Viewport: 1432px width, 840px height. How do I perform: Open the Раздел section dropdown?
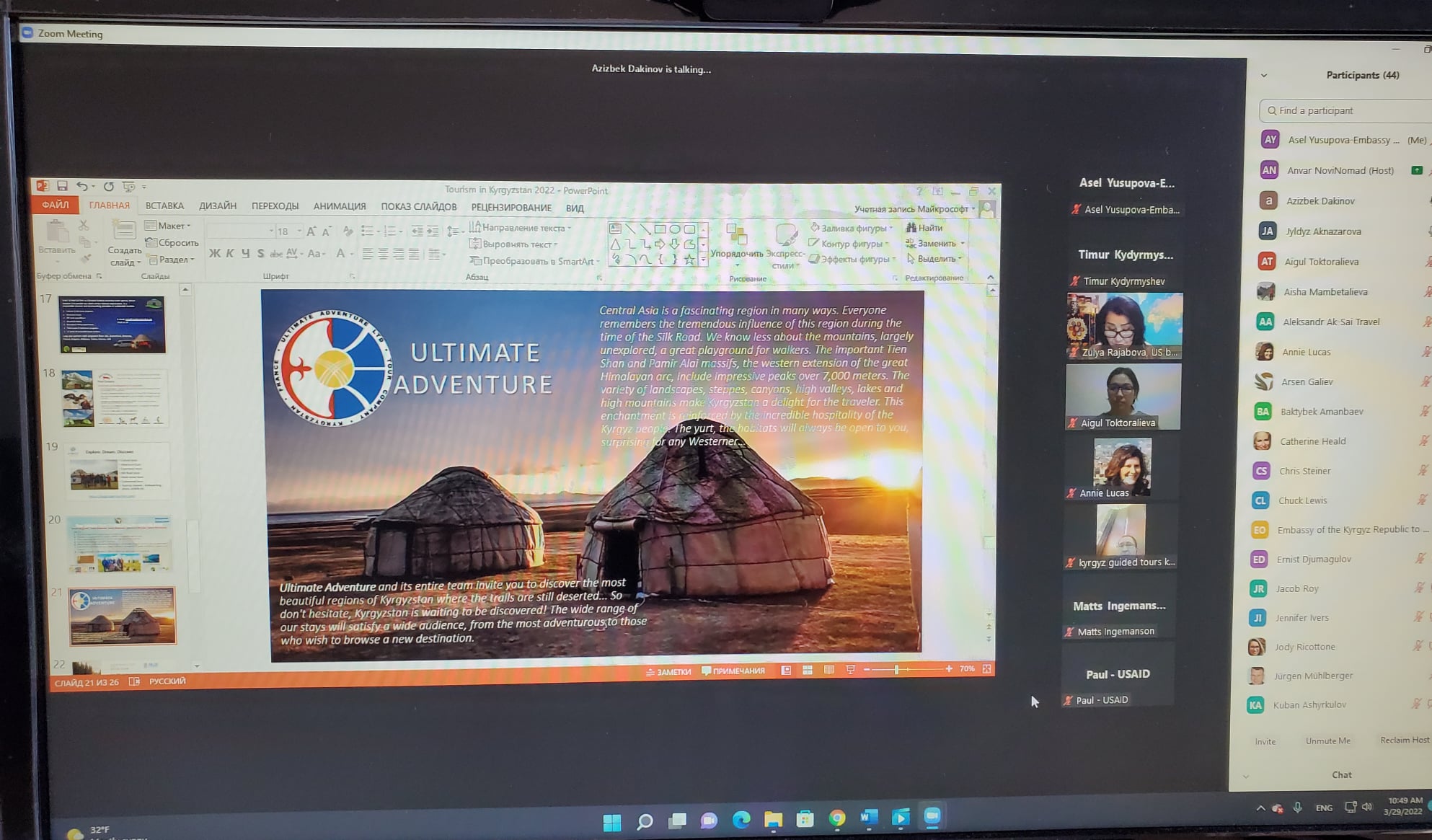point(172,260)
